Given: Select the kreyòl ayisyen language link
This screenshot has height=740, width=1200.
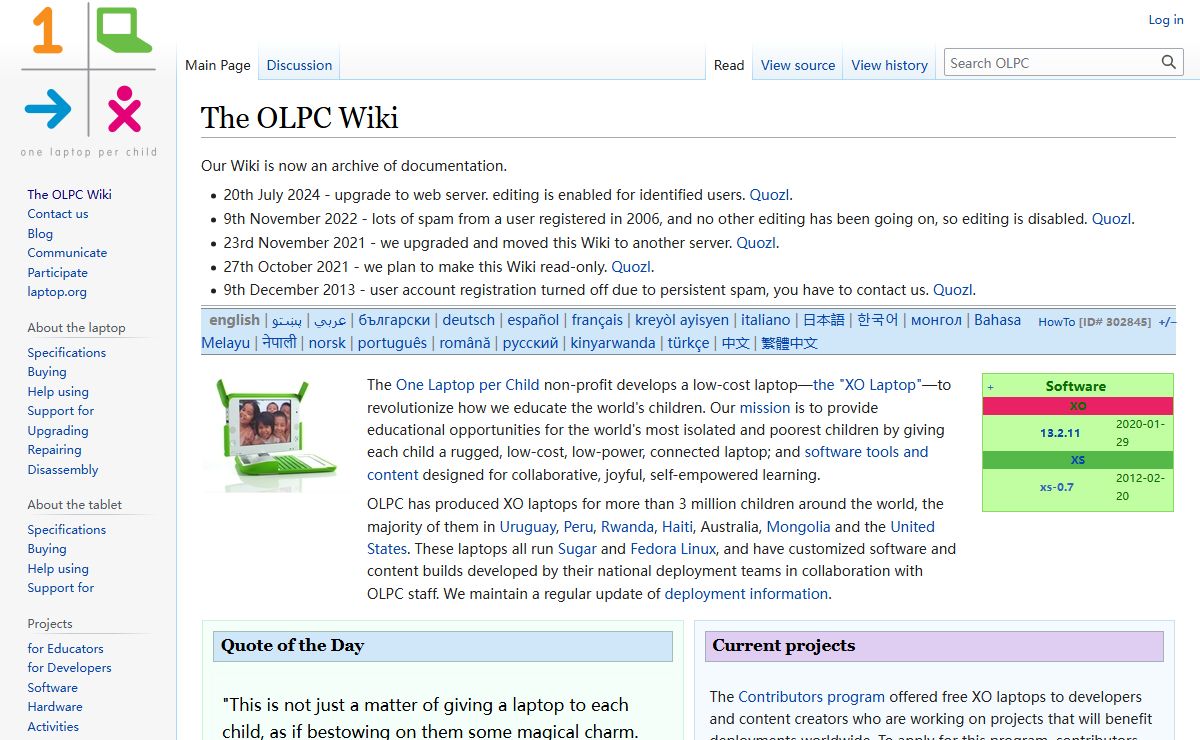Looking at the screenshot, I should point(682,320).
